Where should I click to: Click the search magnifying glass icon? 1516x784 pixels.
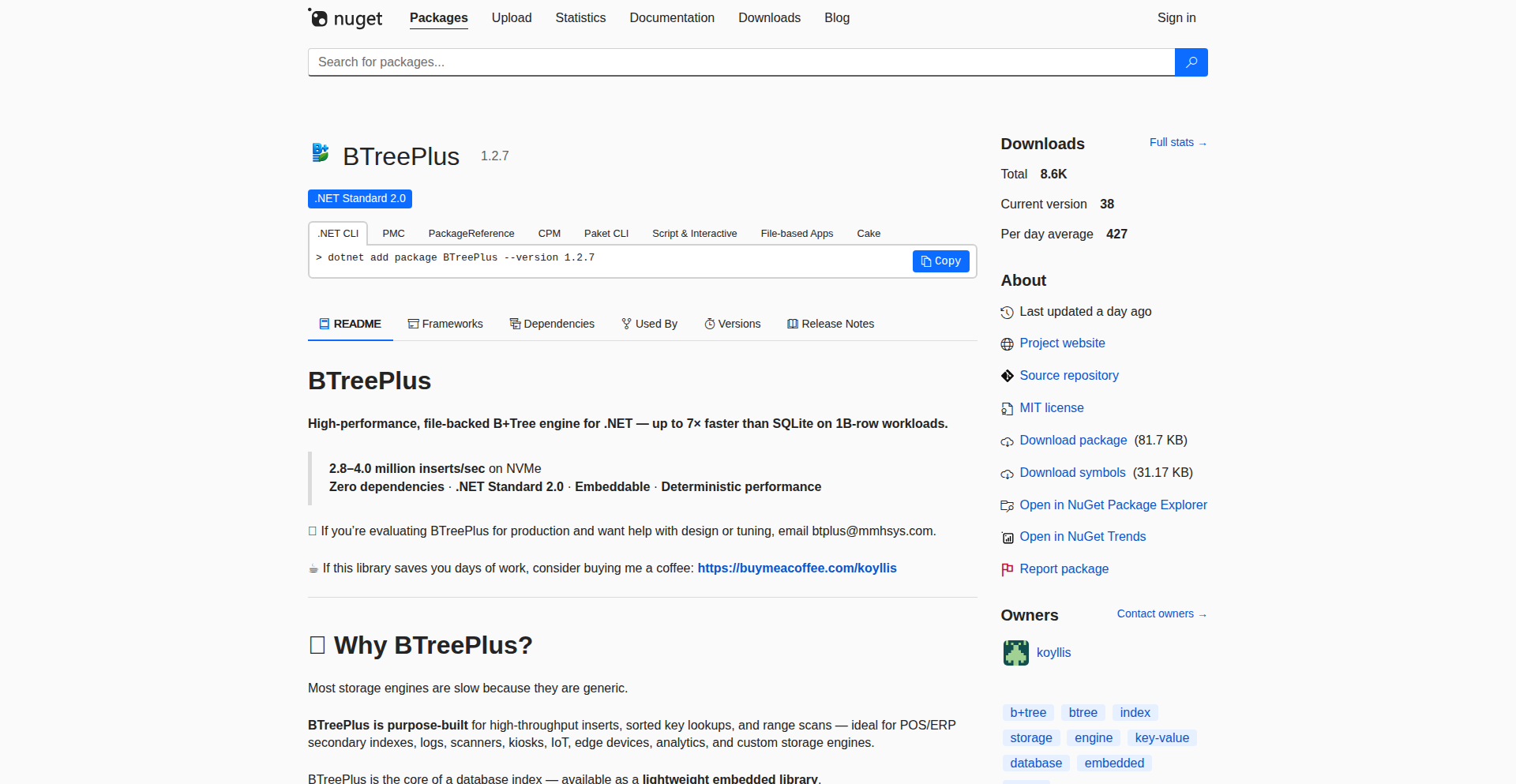point(1191,62)
